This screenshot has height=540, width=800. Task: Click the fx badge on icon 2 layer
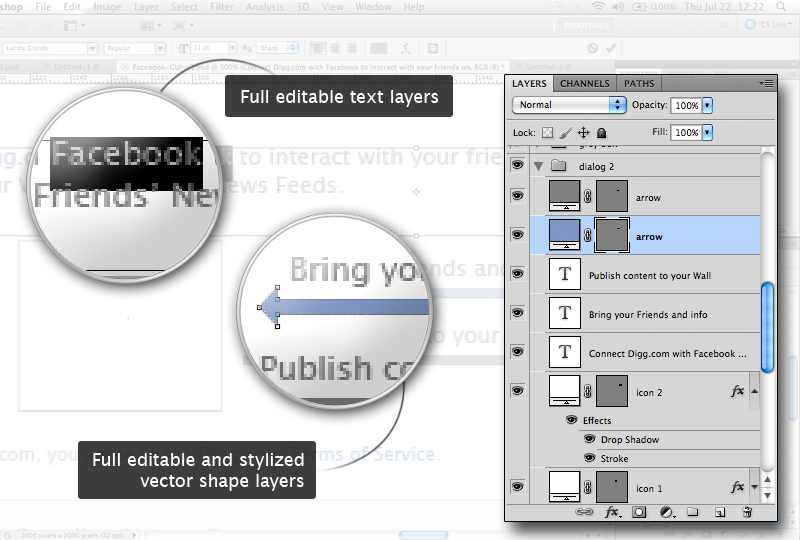pos(737,391)
